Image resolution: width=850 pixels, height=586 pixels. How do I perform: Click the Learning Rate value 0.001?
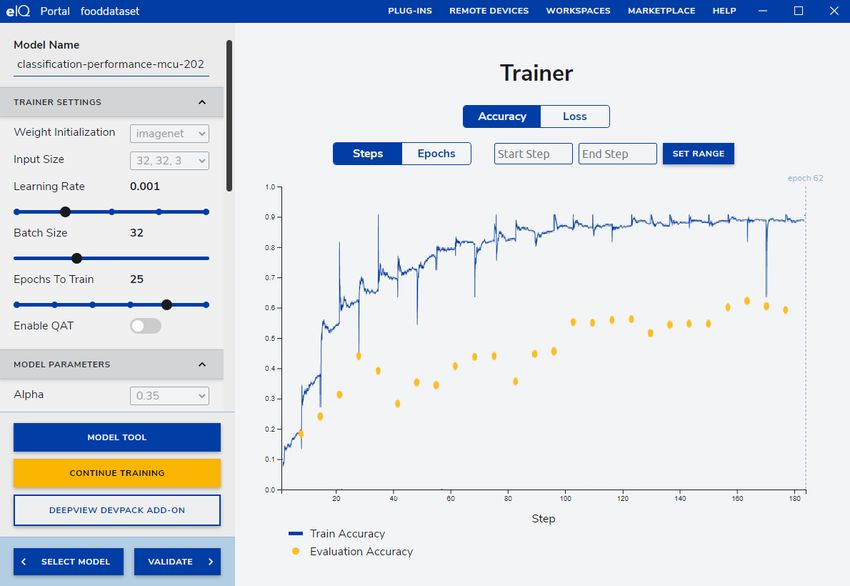click(x=145, y=186)
